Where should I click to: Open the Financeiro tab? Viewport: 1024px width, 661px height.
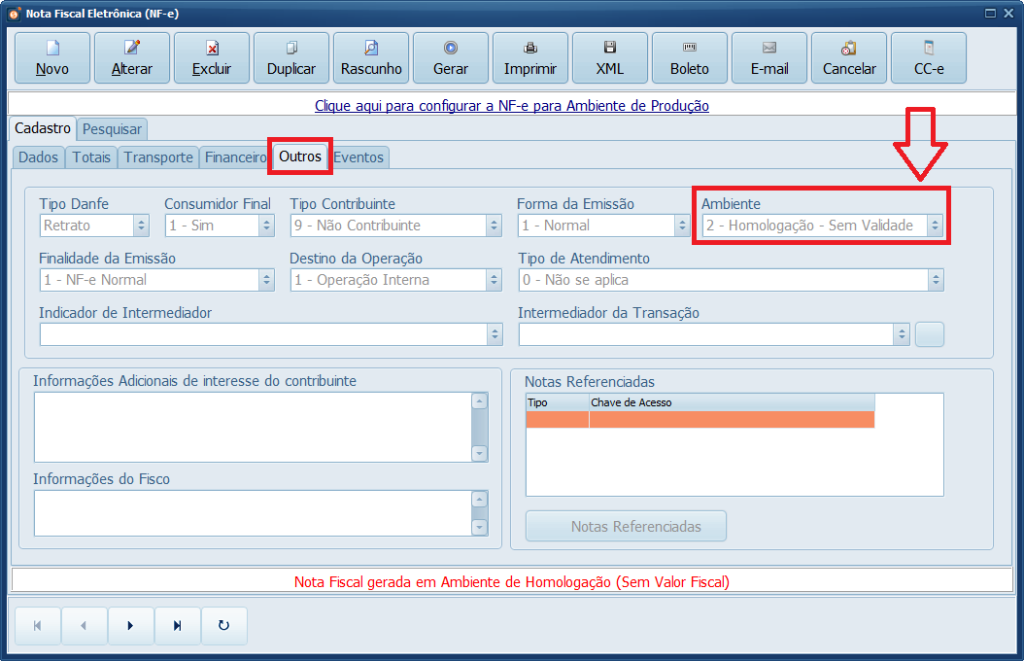[235, 157]
